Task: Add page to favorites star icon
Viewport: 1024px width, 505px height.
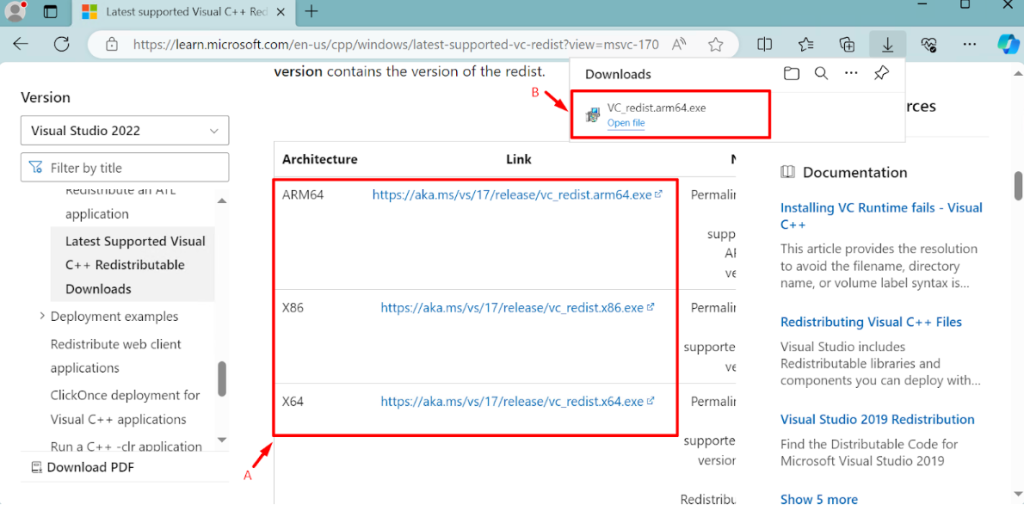Action: pos(716,44)
